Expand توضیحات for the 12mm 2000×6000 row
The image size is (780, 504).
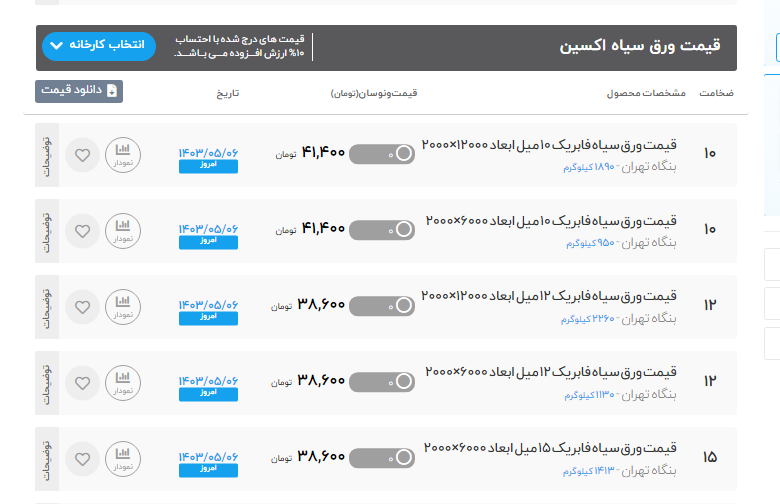(x=46, y=382)
